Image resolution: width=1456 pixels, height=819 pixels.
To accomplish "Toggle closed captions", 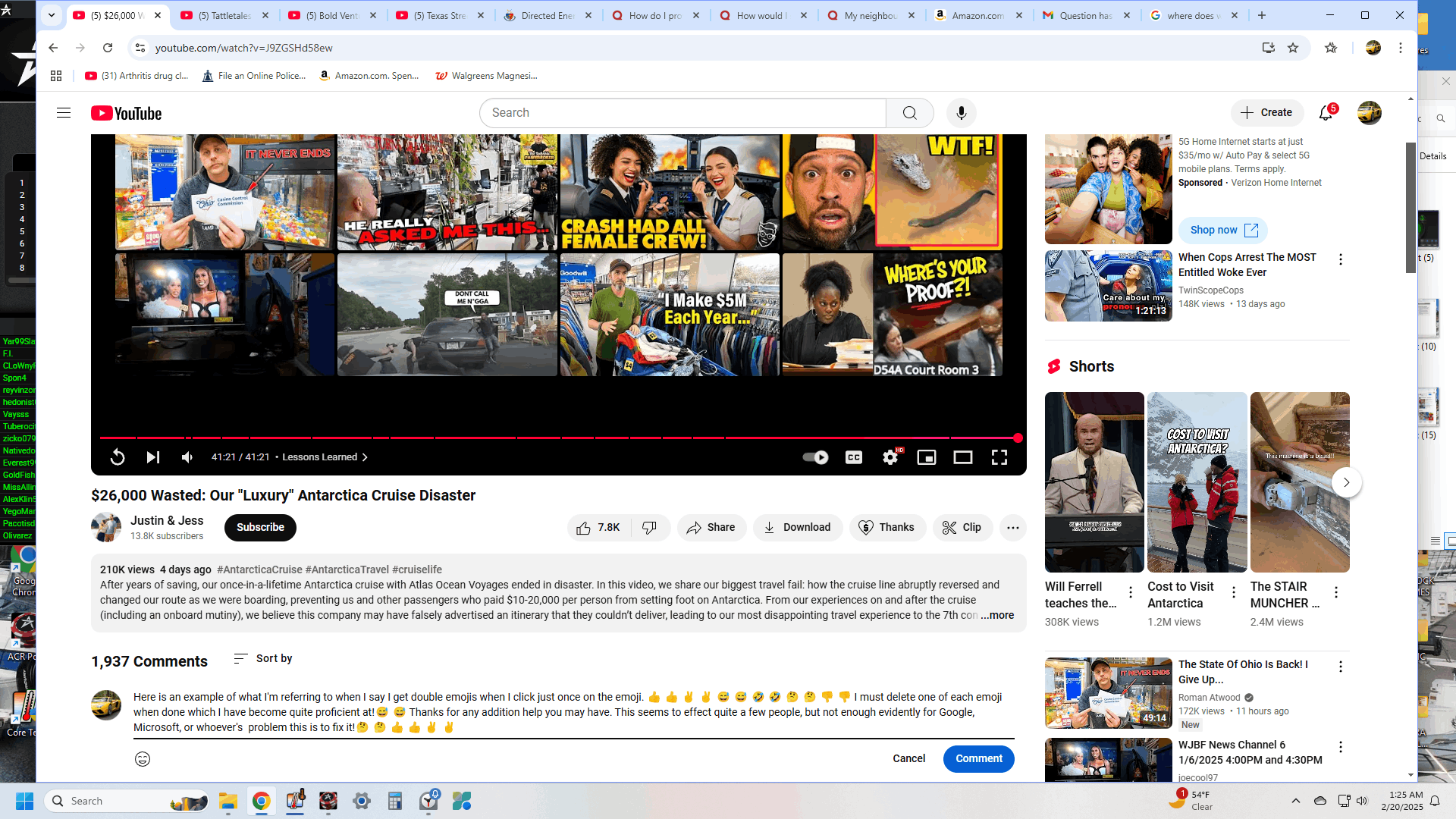I will pos(854,457).
